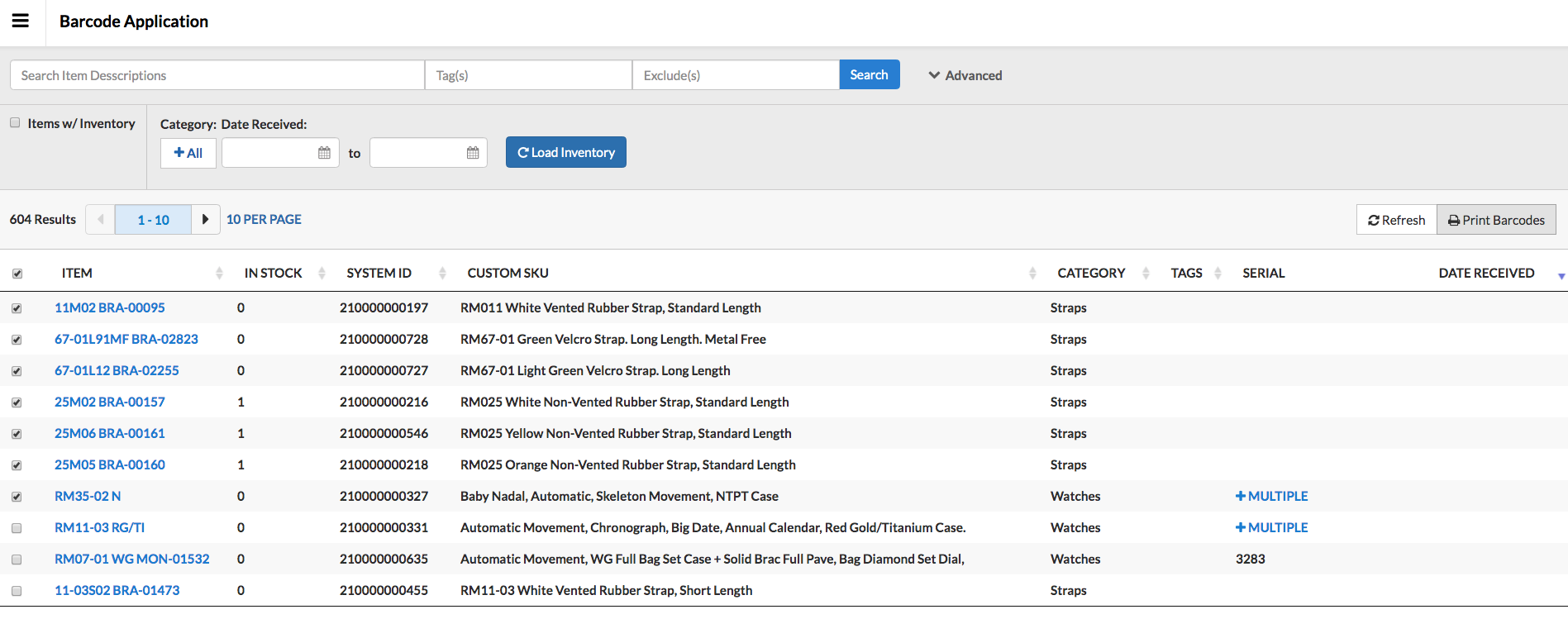Click Search Item Descriptions field
The height and width of the screenshot is (619, 1568).
217,75
